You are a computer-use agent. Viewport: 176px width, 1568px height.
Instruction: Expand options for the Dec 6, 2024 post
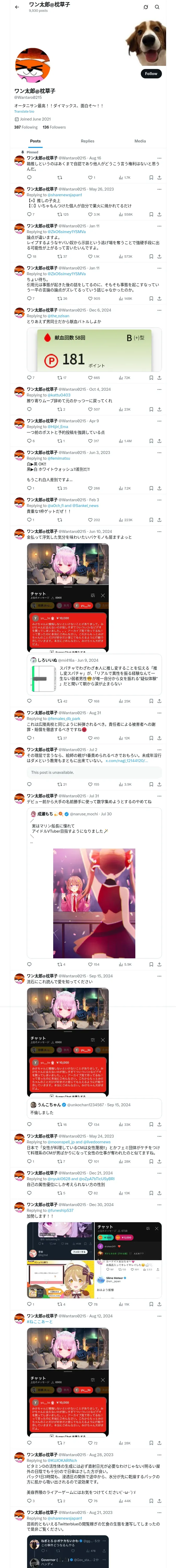[160, 310]
